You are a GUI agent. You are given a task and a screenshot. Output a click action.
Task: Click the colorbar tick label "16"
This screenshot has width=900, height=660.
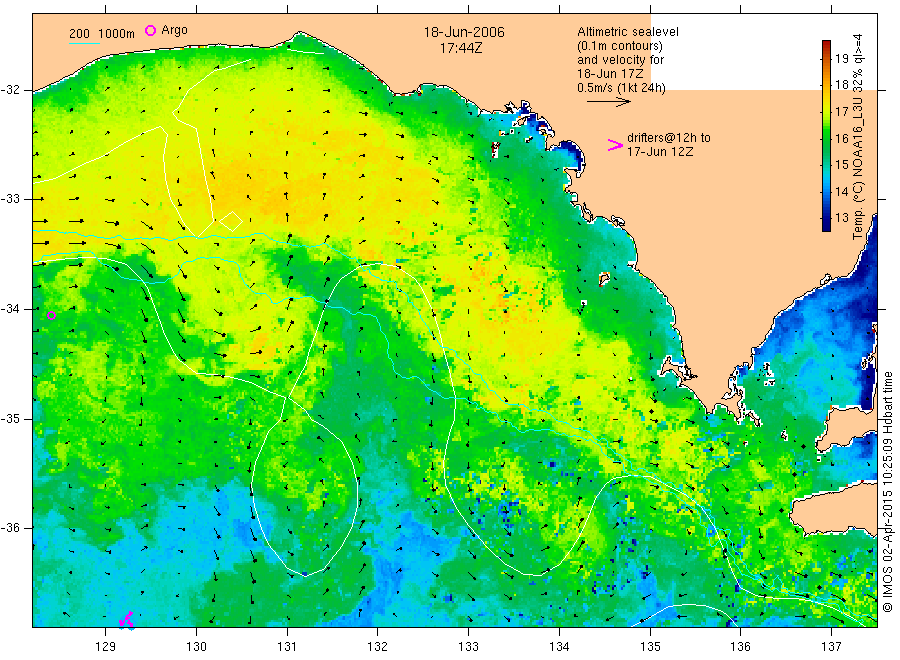tap(841, 138)
